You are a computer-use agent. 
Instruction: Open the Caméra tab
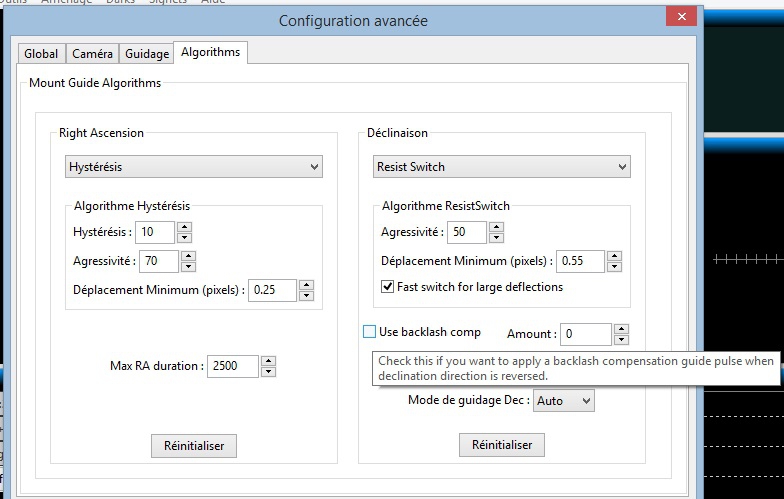tap(92, 54)
